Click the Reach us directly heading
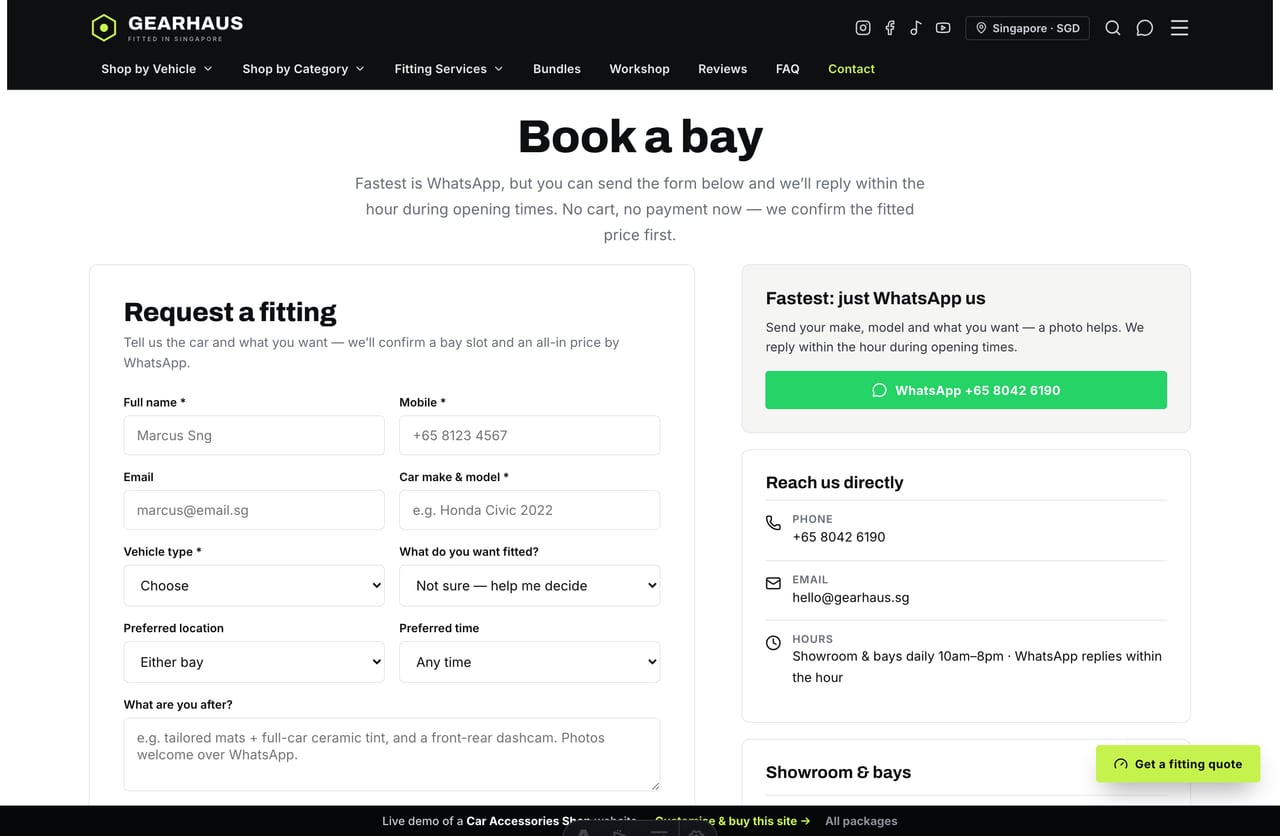Screen dimensions: 1280x836 [834, 482]
